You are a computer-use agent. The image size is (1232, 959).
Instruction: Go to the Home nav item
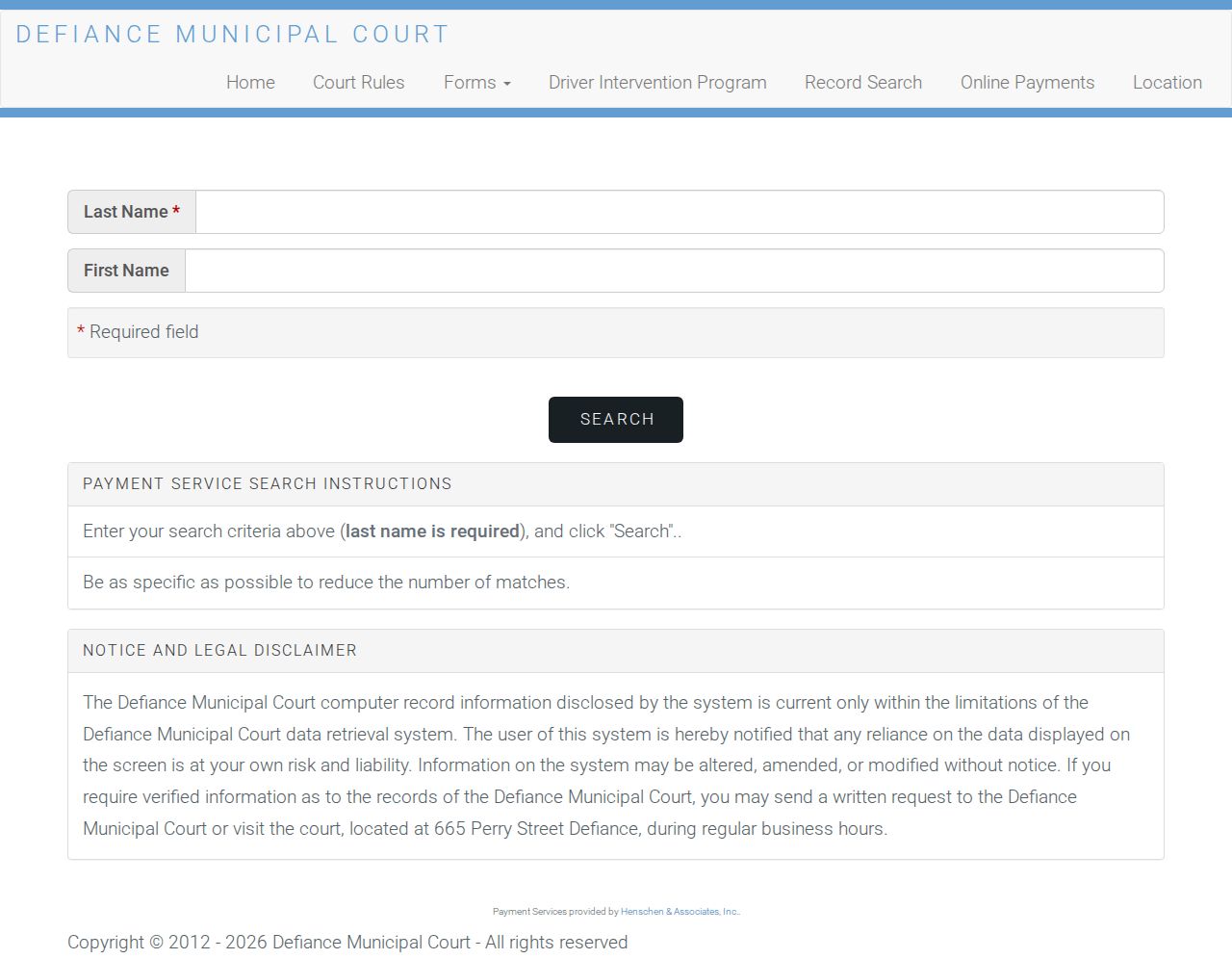click(x=250, y=83)
